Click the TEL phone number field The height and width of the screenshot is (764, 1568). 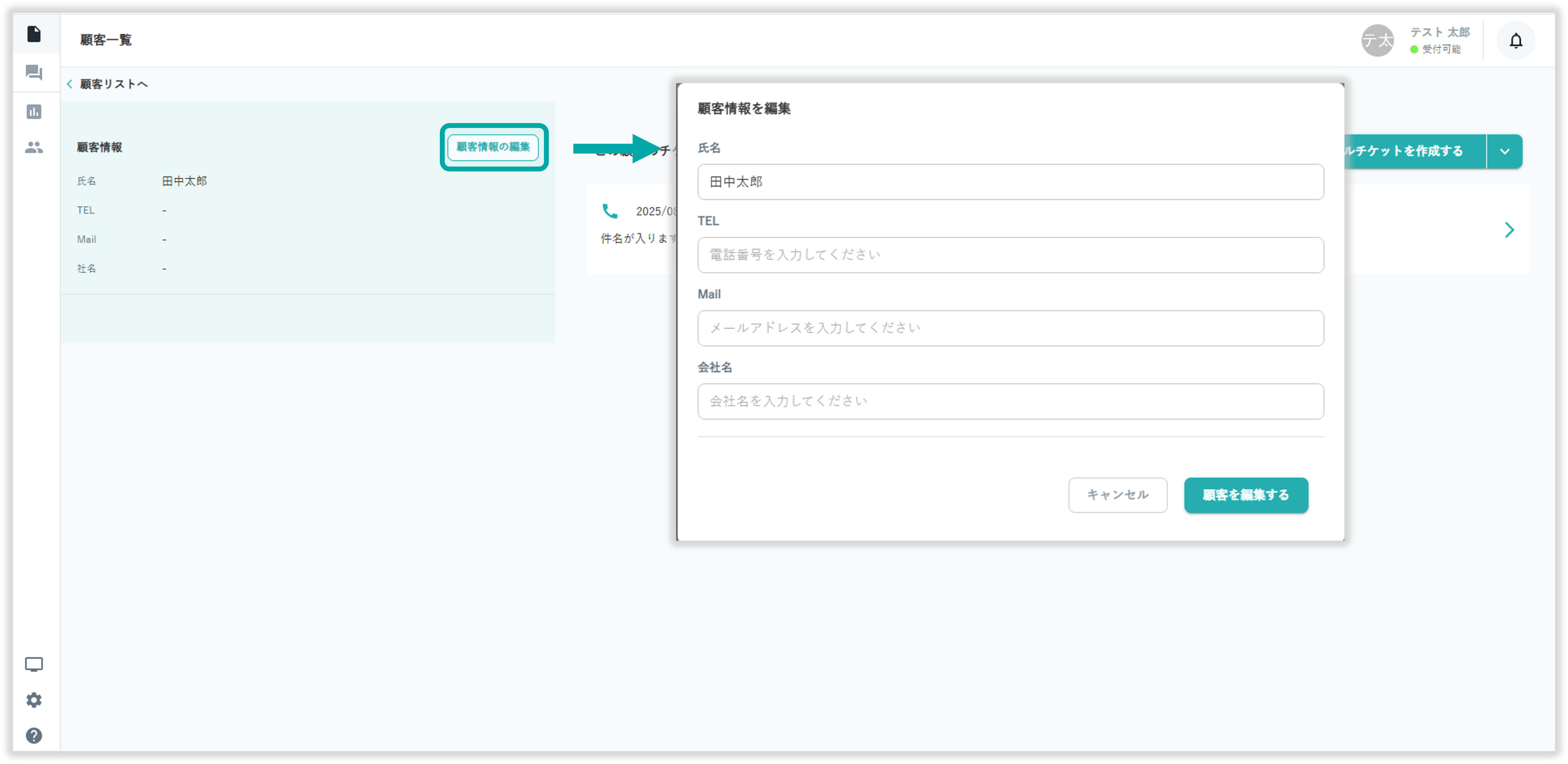pyautogui.click(x=1010, y=255)
